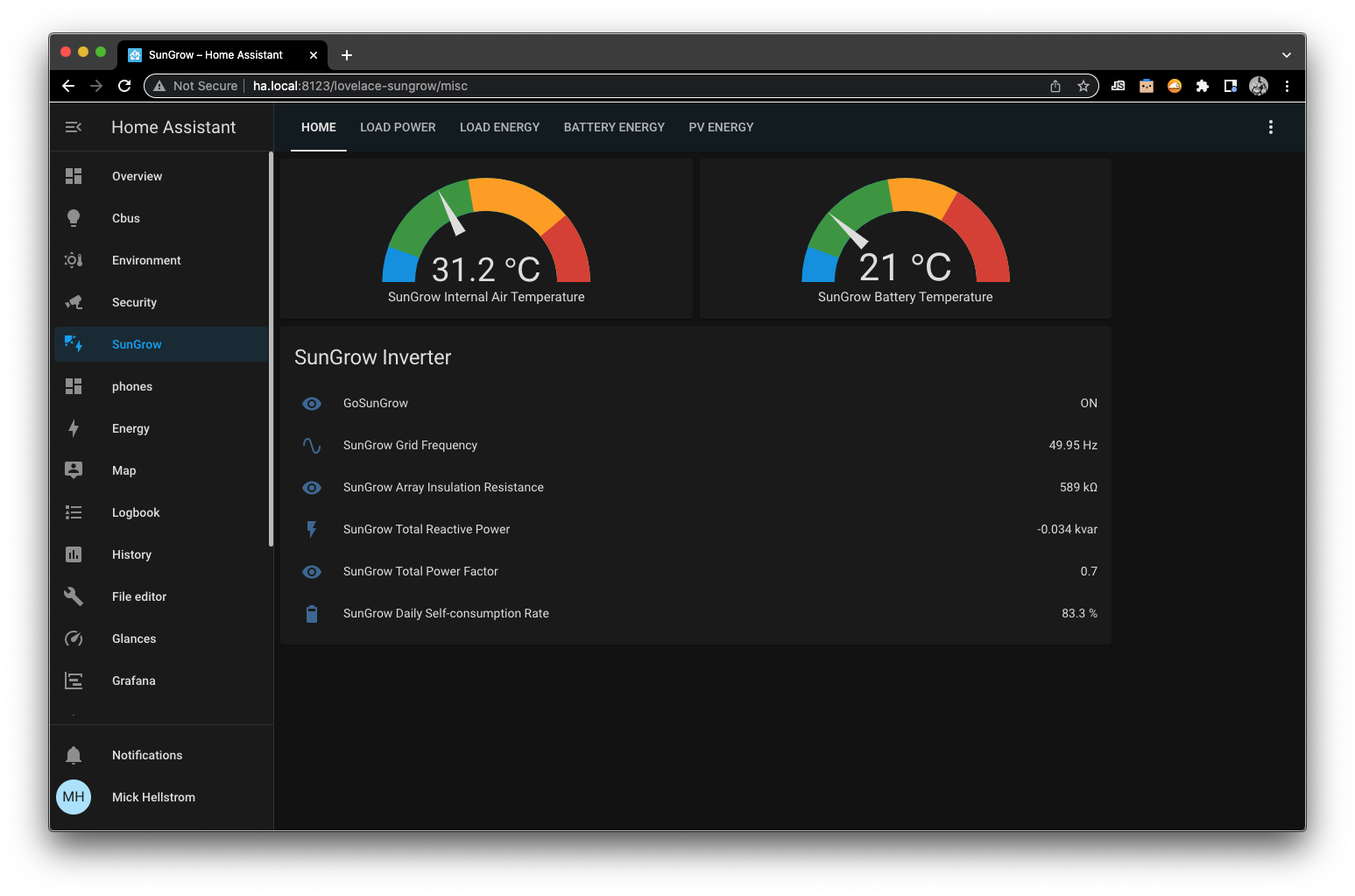Screen dimensions: 1355x896
Task: Open the Chrome three-dot menu
Action: click(1287, 86)
